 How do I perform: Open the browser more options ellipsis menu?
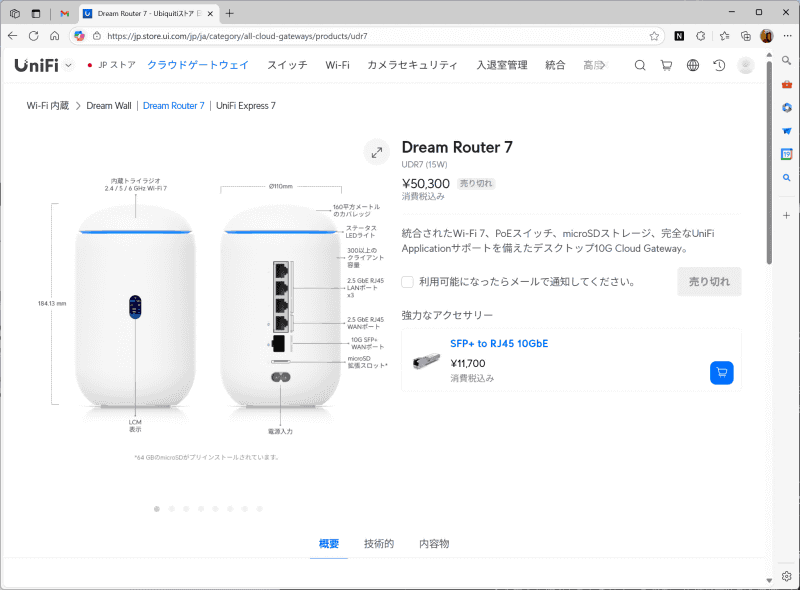[x=787, y=35]
